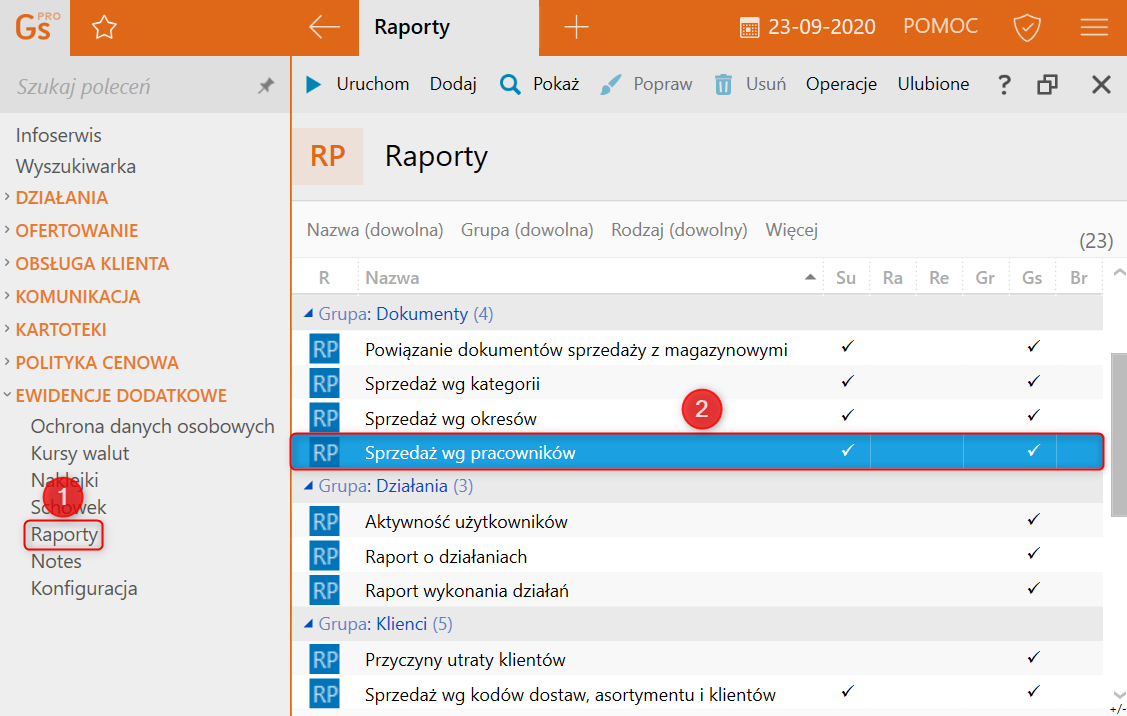Click RP icon of Sprzedaż wg okresów
Viewport: 1127px width, 716px height.
325,418
